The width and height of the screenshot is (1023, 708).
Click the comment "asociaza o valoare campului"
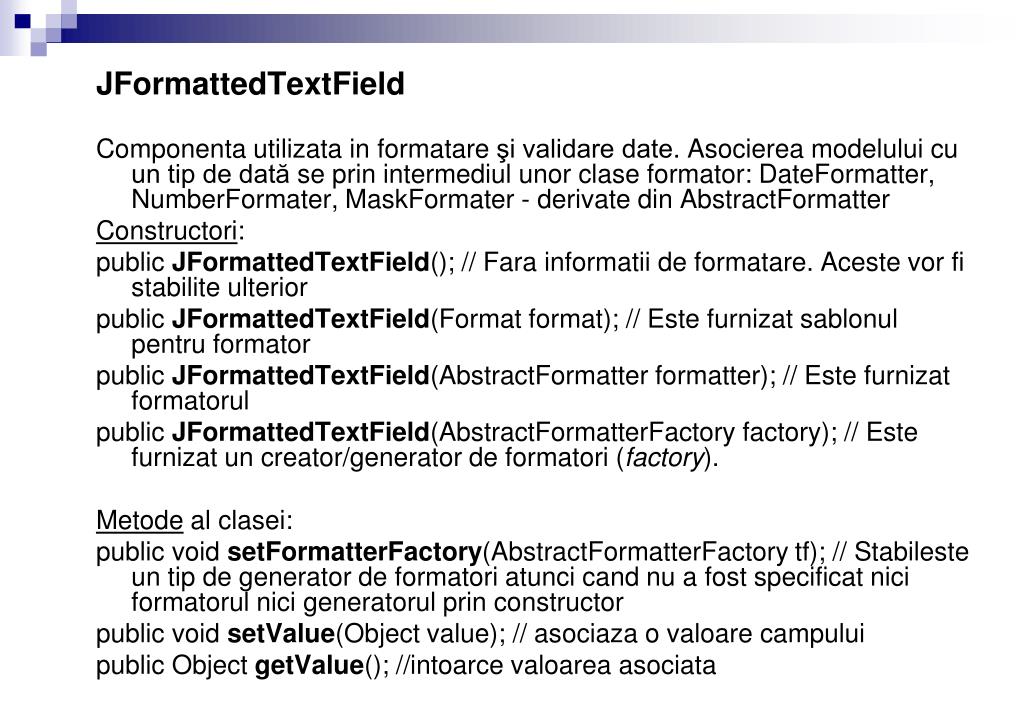[699, 634]
